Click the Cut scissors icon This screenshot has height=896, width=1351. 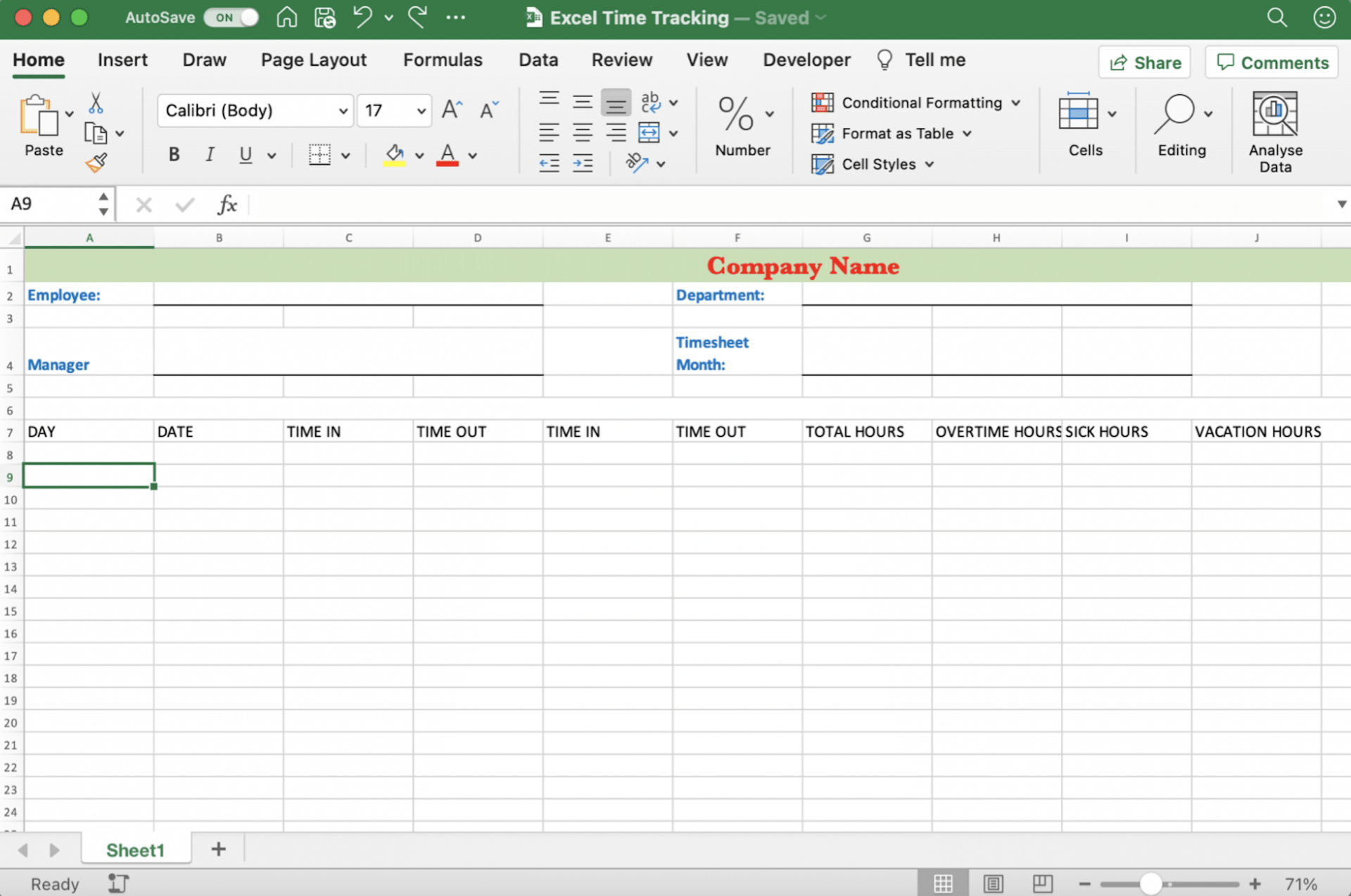coord(96,103)
